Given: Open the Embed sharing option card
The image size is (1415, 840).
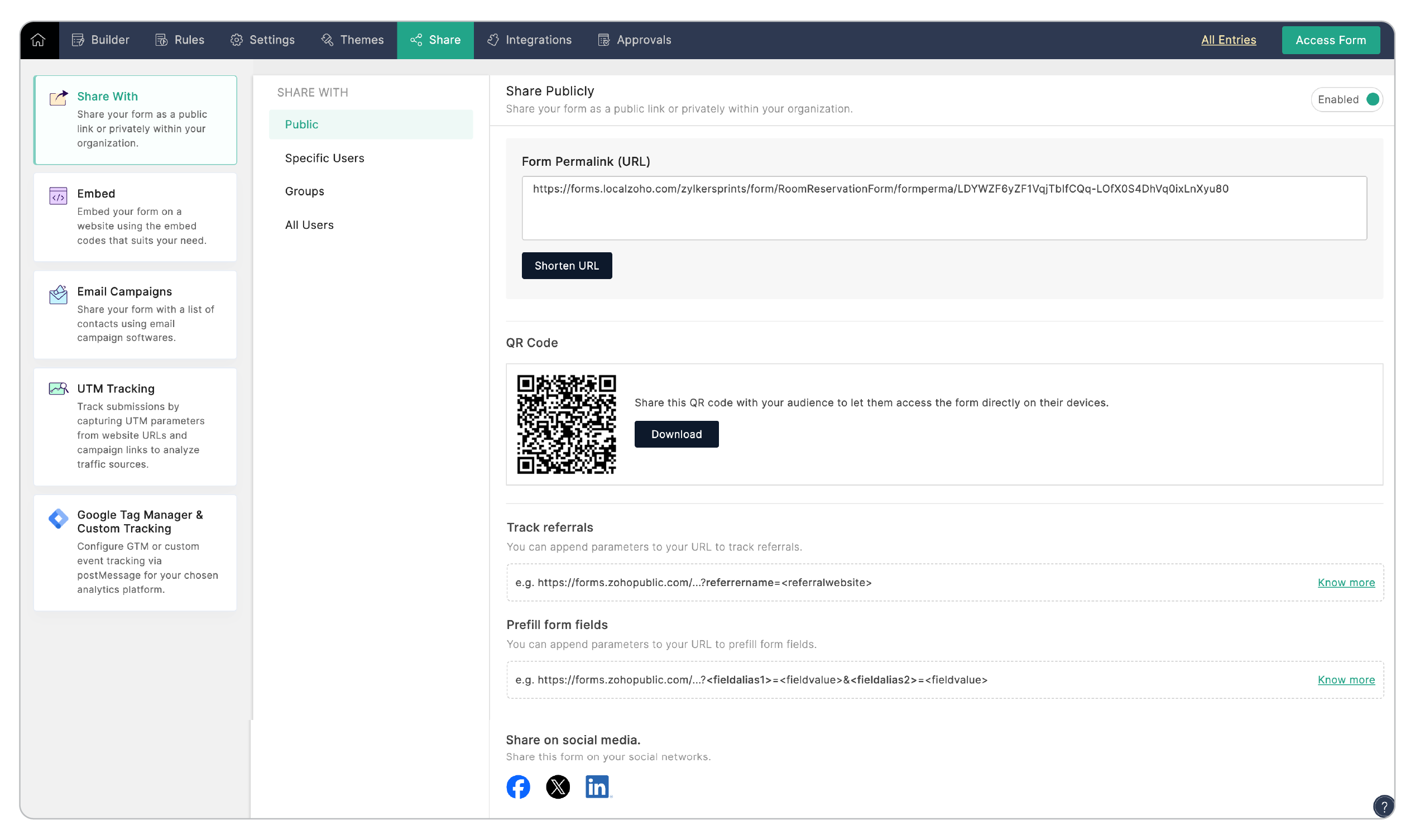Looking at the screenshot, I should coord(135,217).
